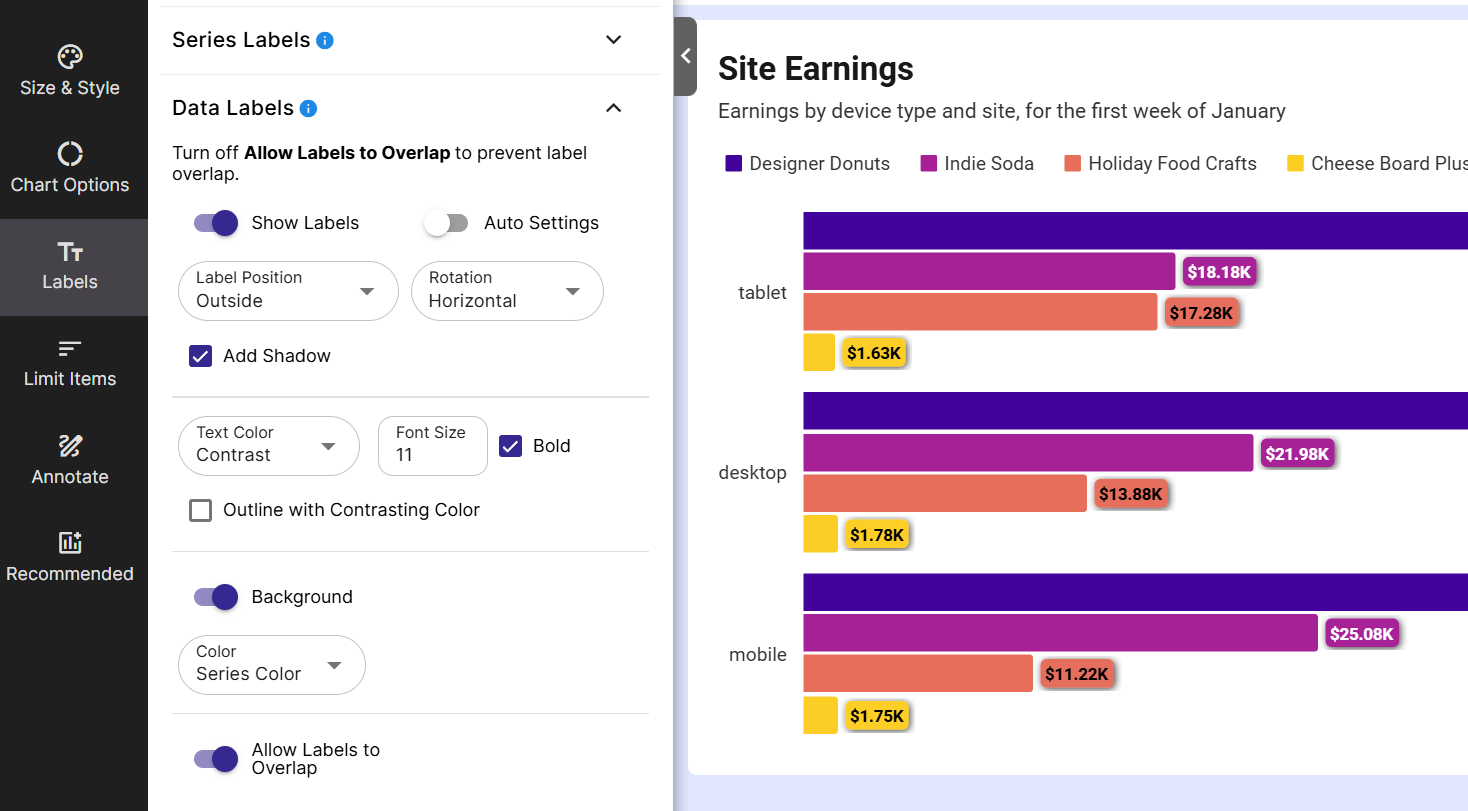Disable the Allow Labels to Overlap toggle
The height and width of the screenshot is (811, 1468).
click(215, 759)
